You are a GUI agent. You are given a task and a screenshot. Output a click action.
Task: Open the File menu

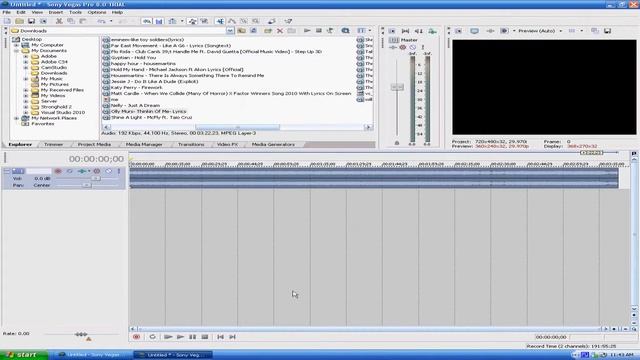point(7,12)
